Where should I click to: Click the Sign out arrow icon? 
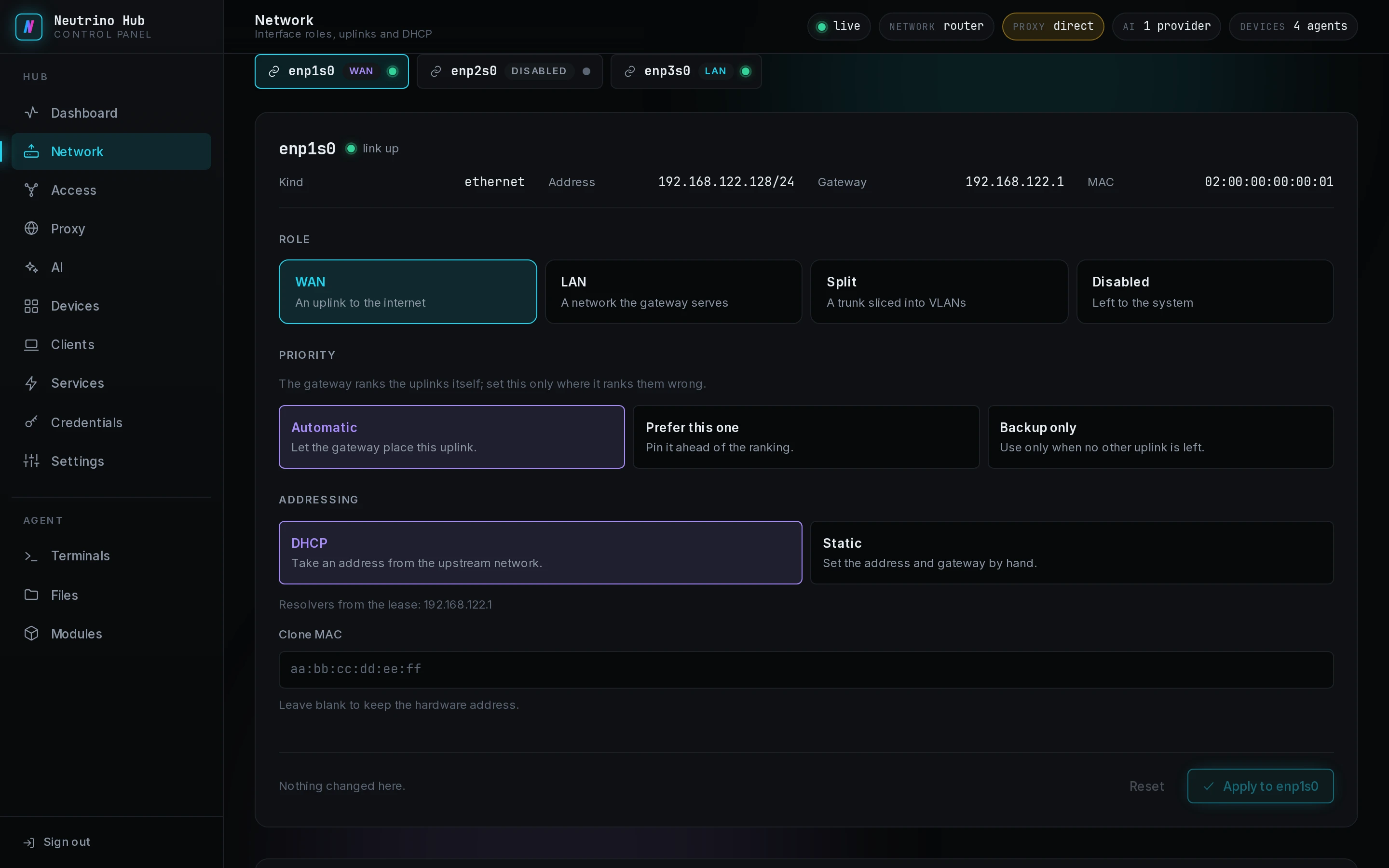(29, 842)
